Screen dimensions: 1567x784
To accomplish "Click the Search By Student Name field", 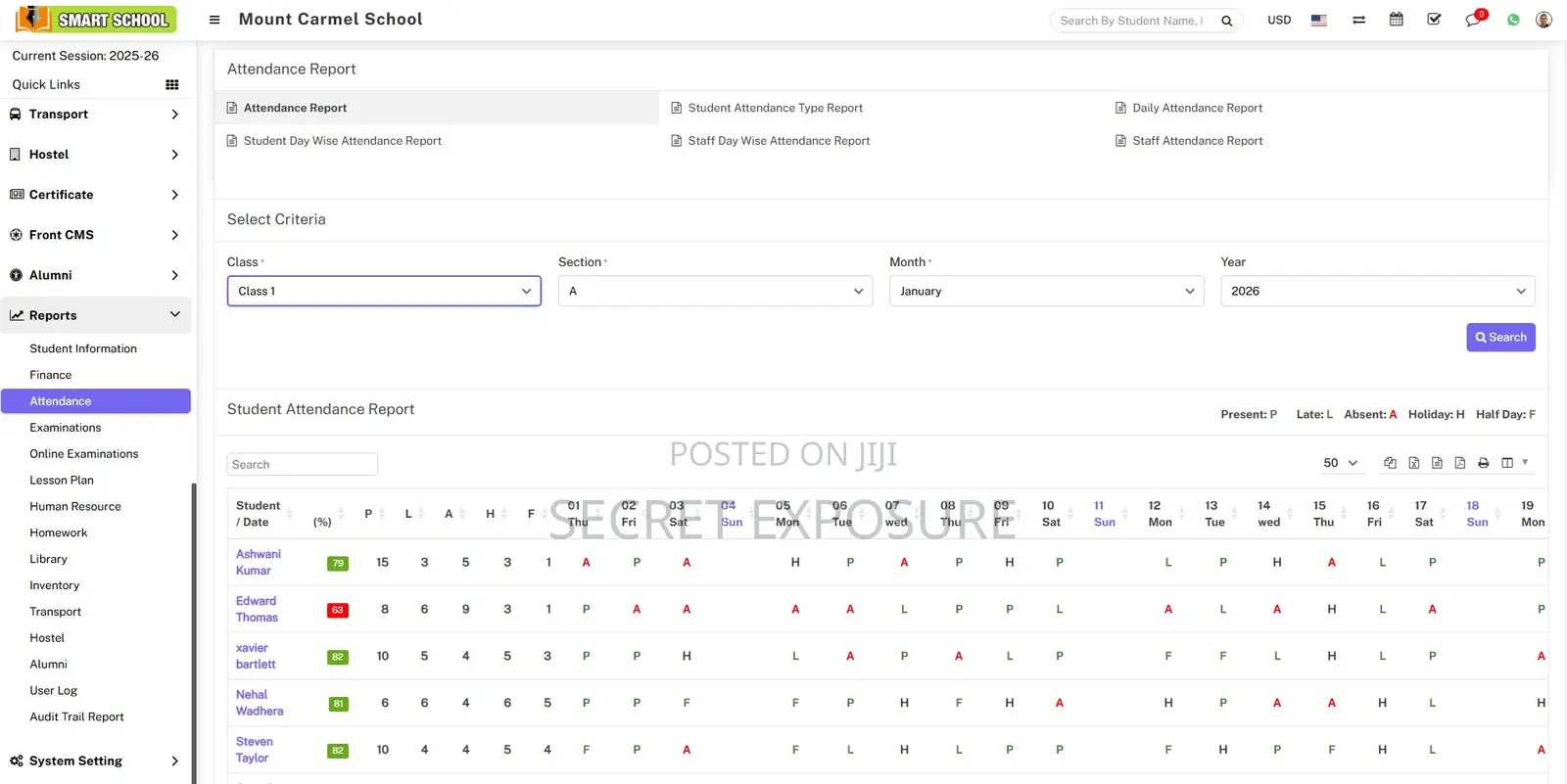I will pos(1132,21).
